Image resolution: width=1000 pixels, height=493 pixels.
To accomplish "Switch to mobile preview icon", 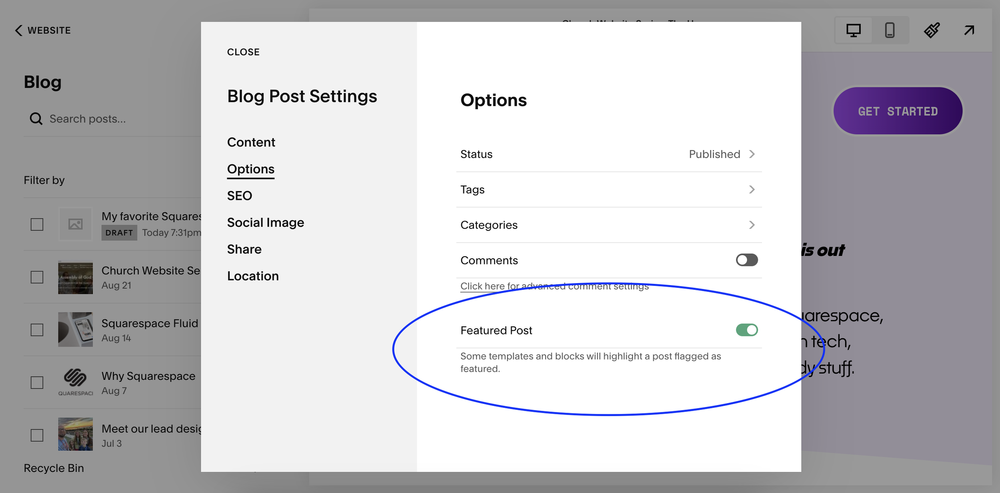I will 890,31.
